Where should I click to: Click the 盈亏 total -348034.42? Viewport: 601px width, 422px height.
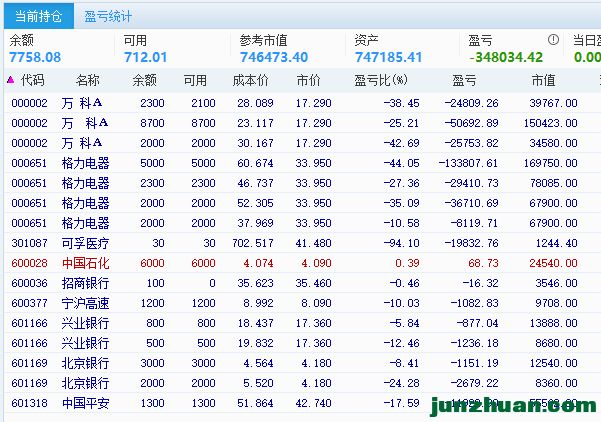[x=505, y=57]
